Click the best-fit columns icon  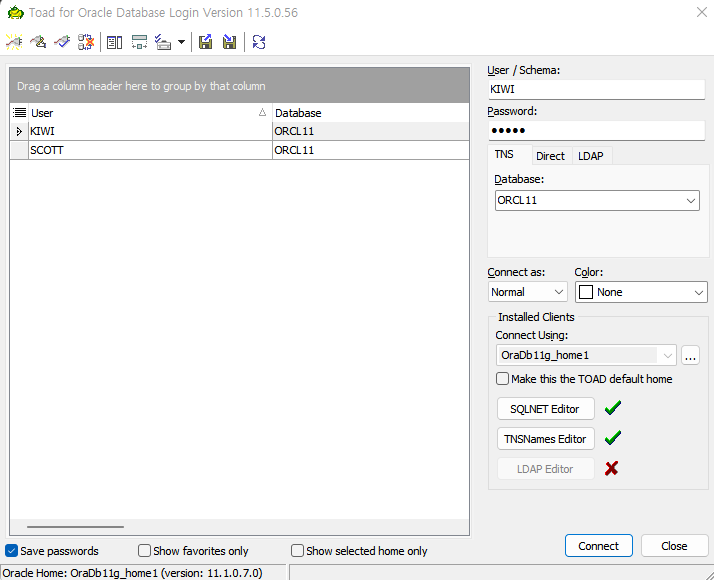(139, 42)
